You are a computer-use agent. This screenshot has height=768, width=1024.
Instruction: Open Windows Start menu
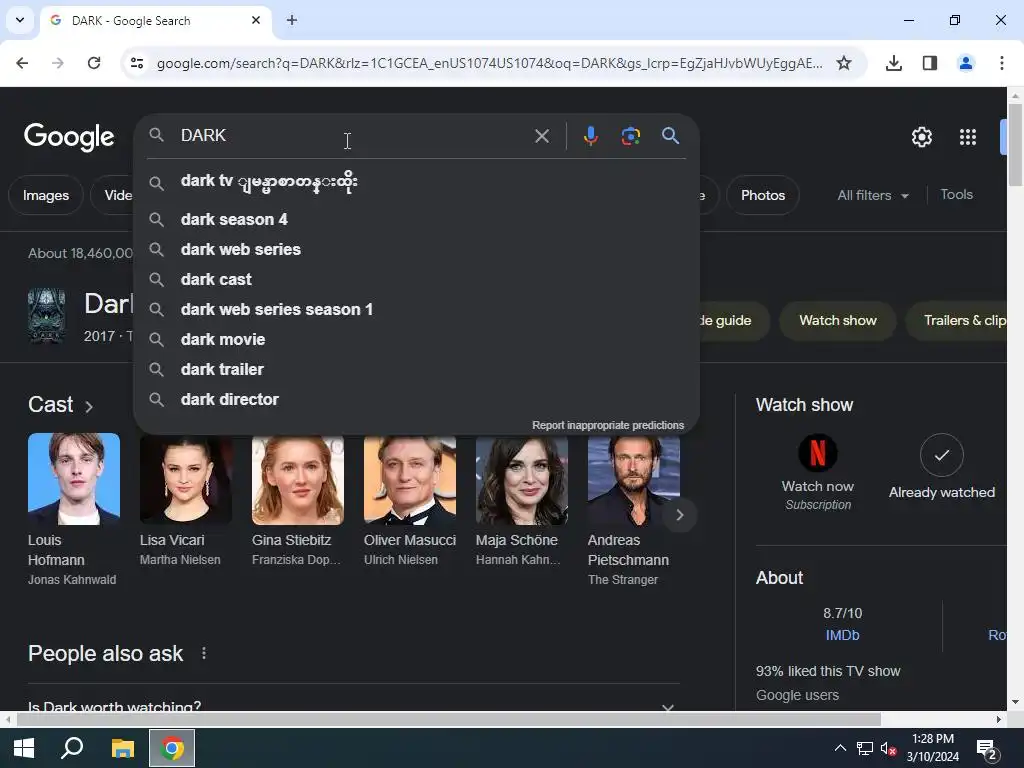click(24, 748)
